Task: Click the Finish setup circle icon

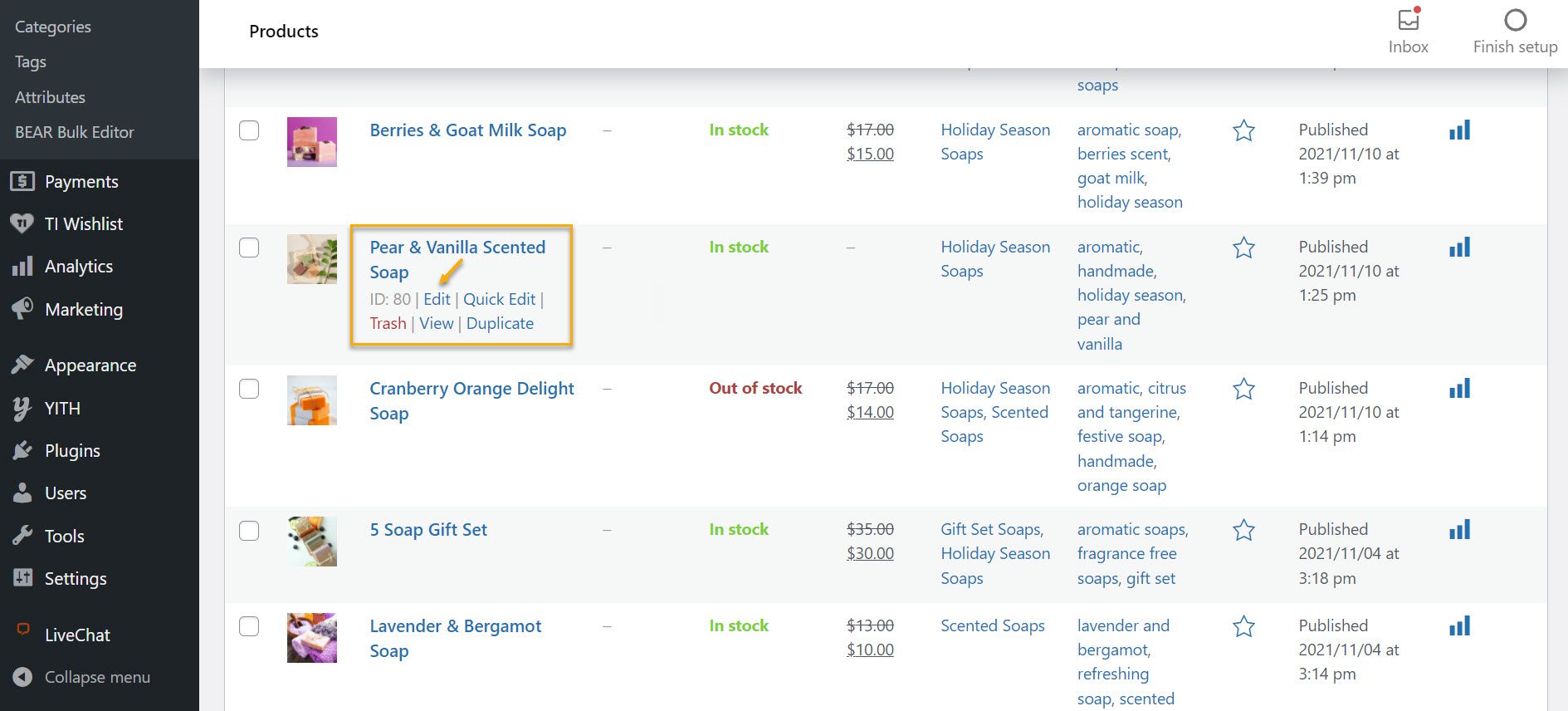Action: (x=1515, y=20)
